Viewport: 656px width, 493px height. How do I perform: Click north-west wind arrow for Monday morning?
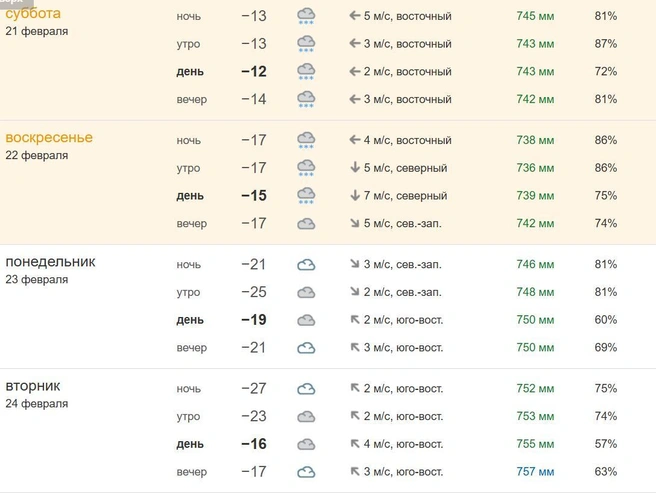pos(355,291)
